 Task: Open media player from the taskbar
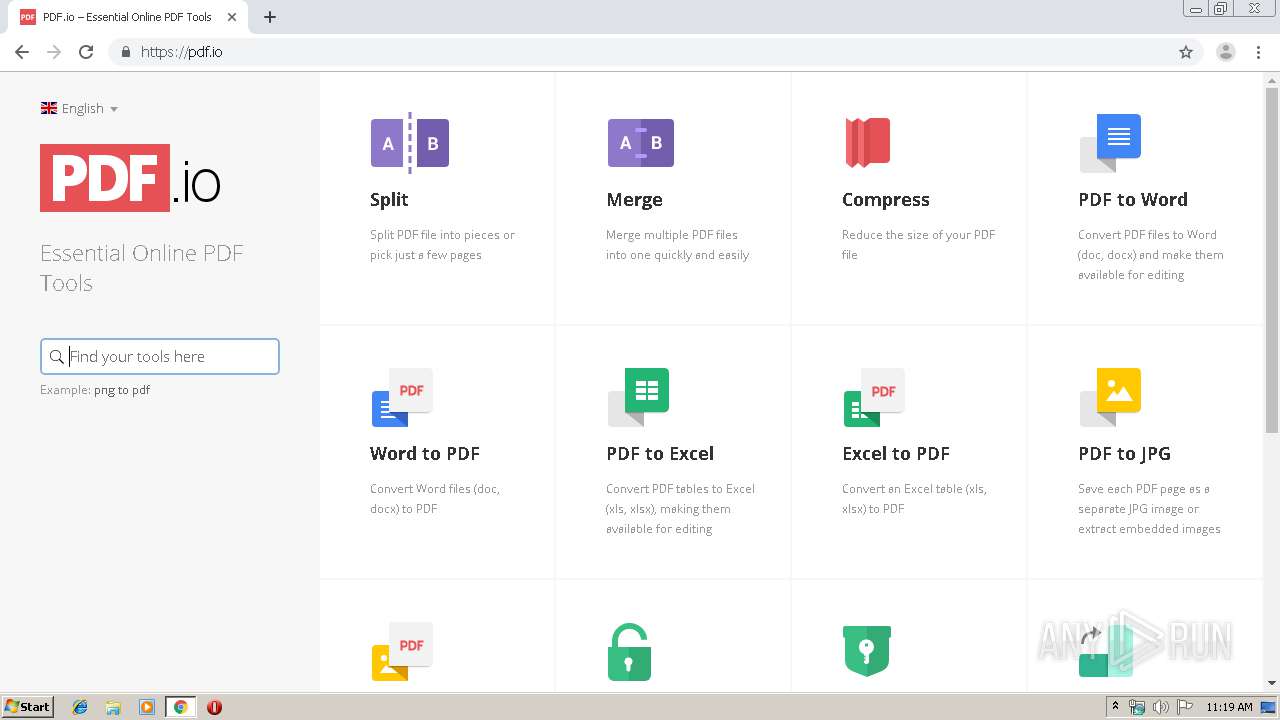click(147, 707)
